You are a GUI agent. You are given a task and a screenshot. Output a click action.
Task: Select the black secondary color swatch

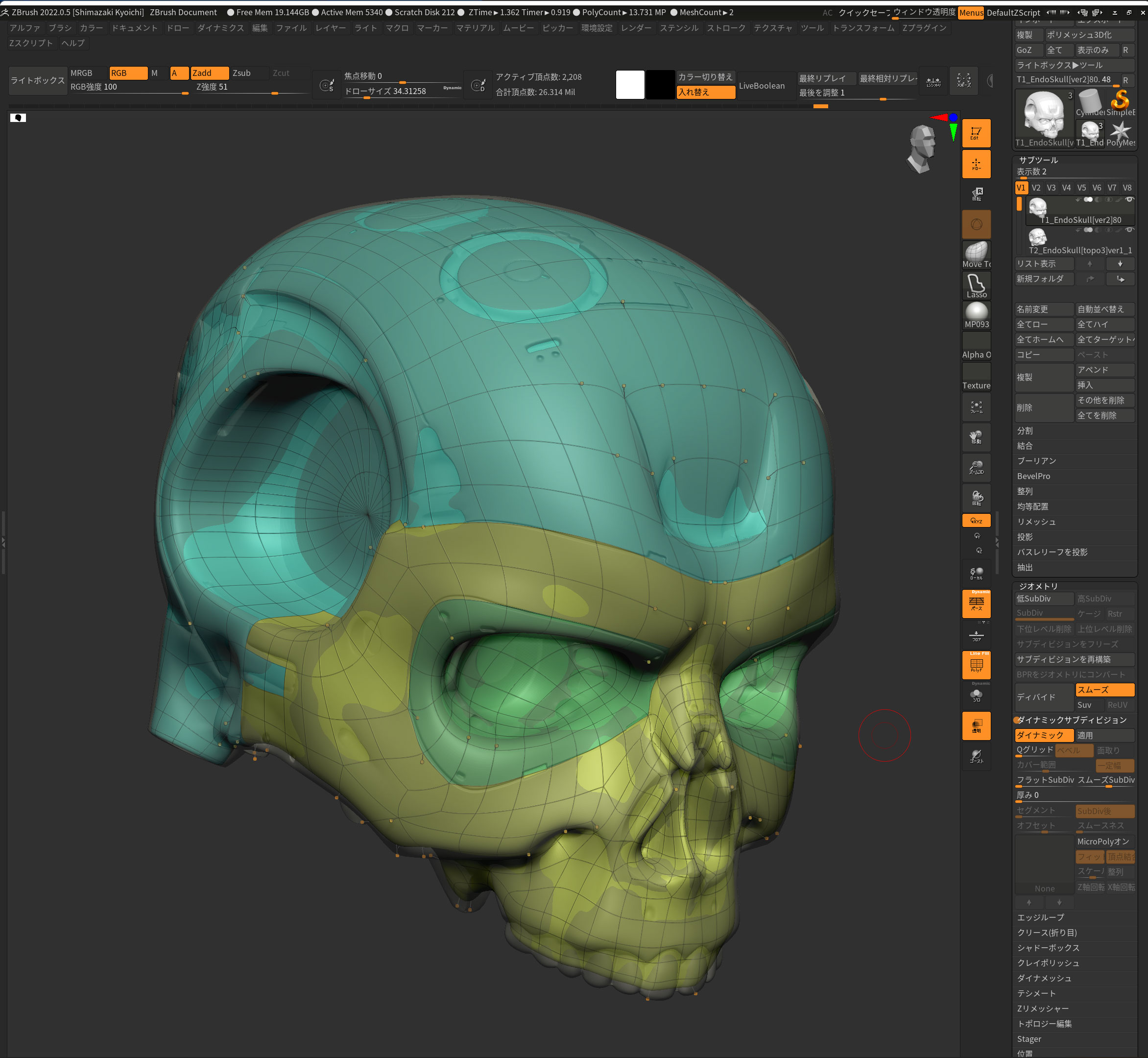660,85
